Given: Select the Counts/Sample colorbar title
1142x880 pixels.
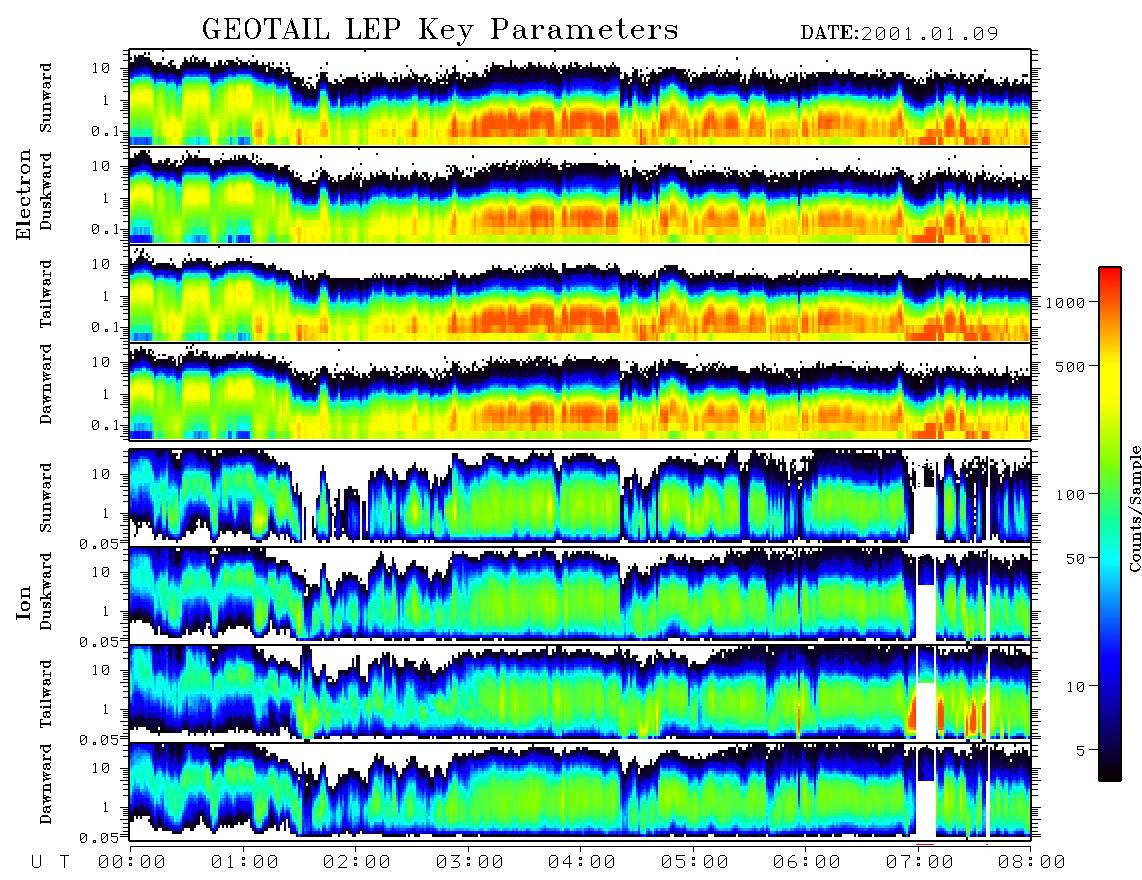Looking at the screenshot, I should 1134,508.
